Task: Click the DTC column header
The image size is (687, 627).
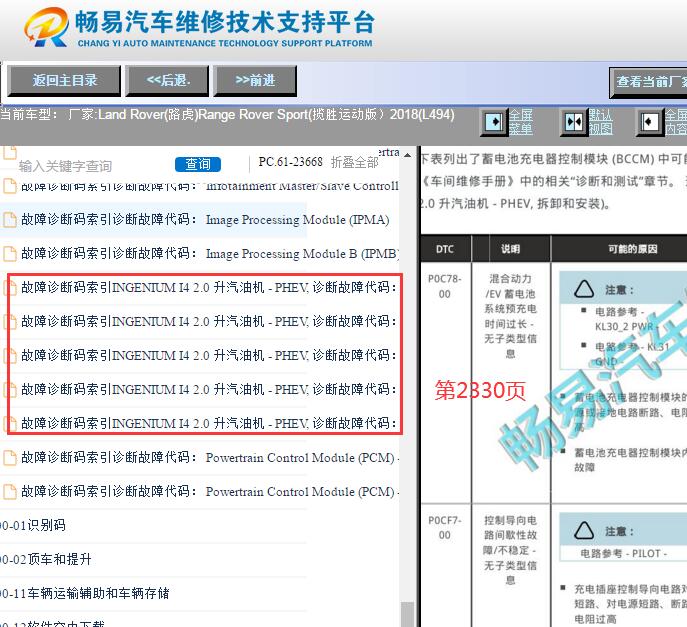Action: pos(445,249)
